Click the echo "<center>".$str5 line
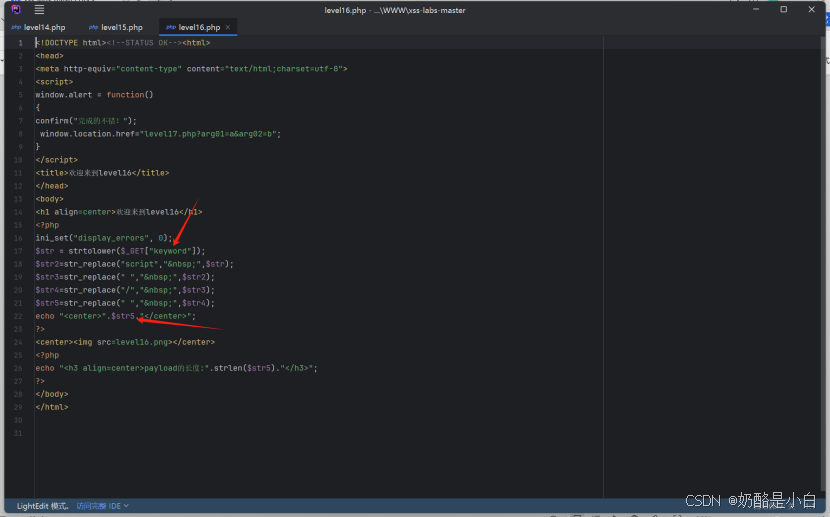Image resolution: width=830 pixels, height=517 pixels. pos(115,316)
